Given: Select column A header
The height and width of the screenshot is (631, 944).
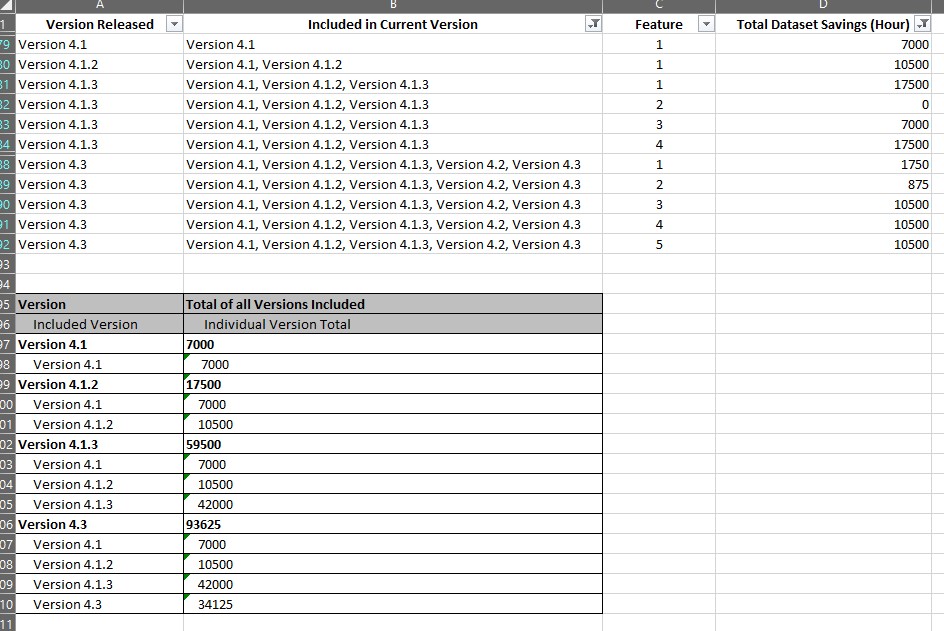Looking at the screenshot, I should coord(99,5).
